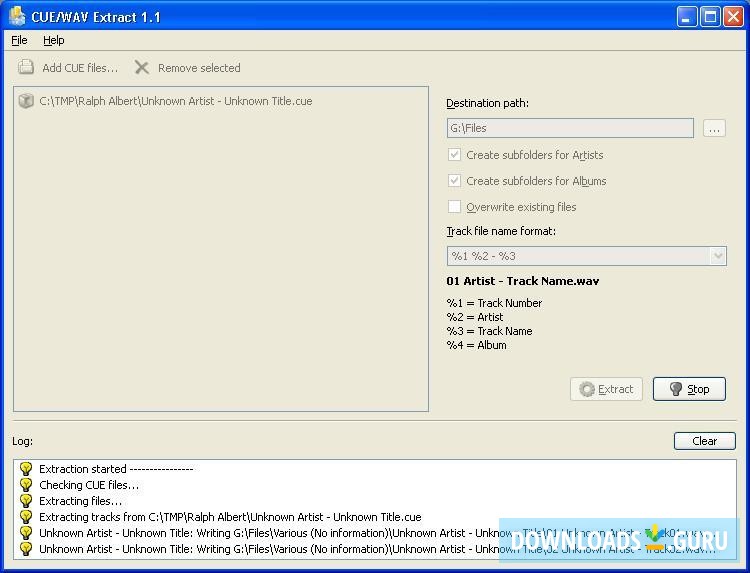Click the 'Track file name format:' label
750x573 pixels.
501,231
